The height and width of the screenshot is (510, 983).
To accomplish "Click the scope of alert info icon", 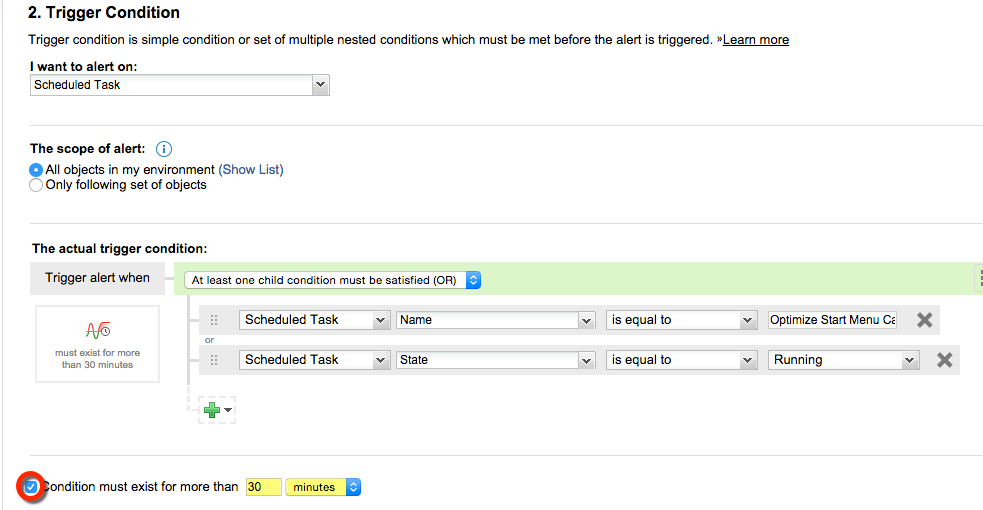I will 165,149.
